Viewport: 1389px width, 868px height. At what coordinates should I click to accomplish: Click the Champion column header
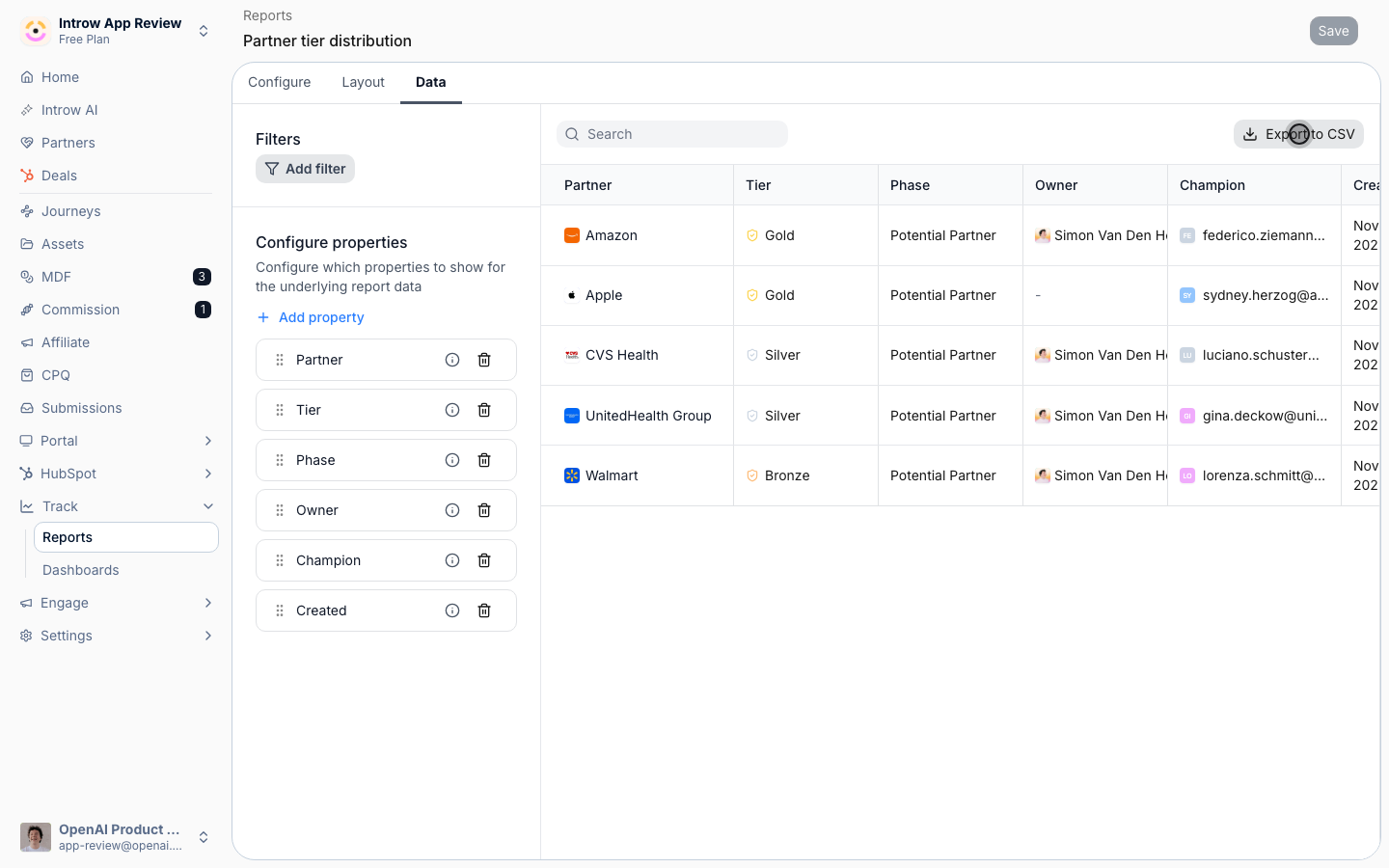coord(1254,185)
